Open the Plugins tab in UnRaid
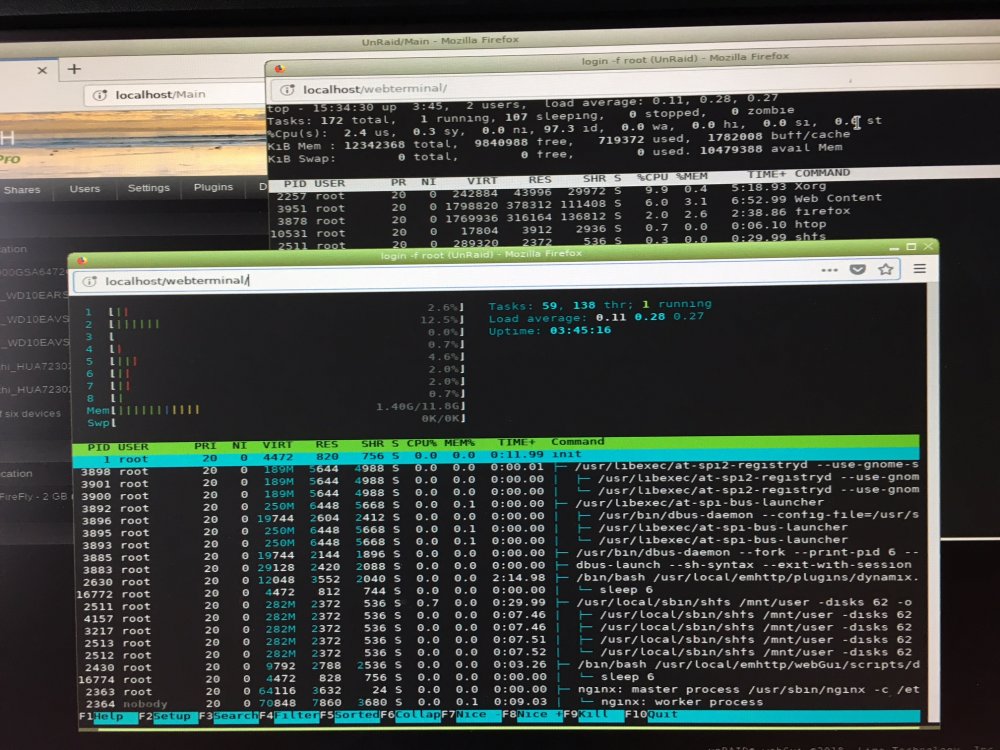1000x750 pixels. coord(213,187)
